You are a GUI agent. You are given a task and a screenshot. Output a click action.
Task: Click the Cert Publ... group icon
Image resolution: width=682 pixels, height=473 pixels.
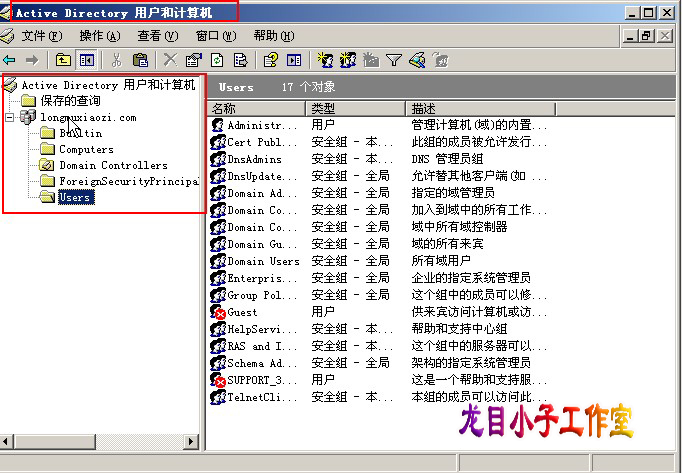point(217,142)
